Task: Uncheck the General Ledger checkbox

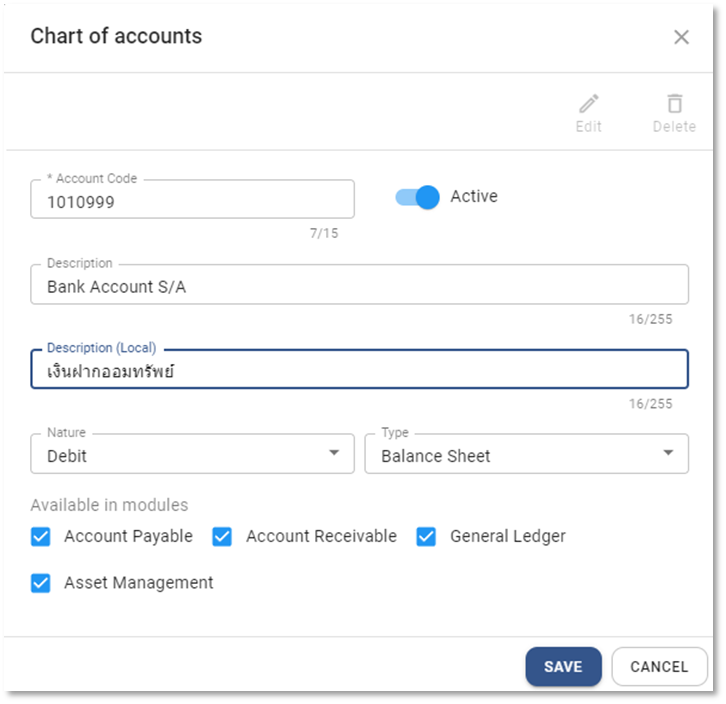Action: pyautogui.click(x=426, y=537)
